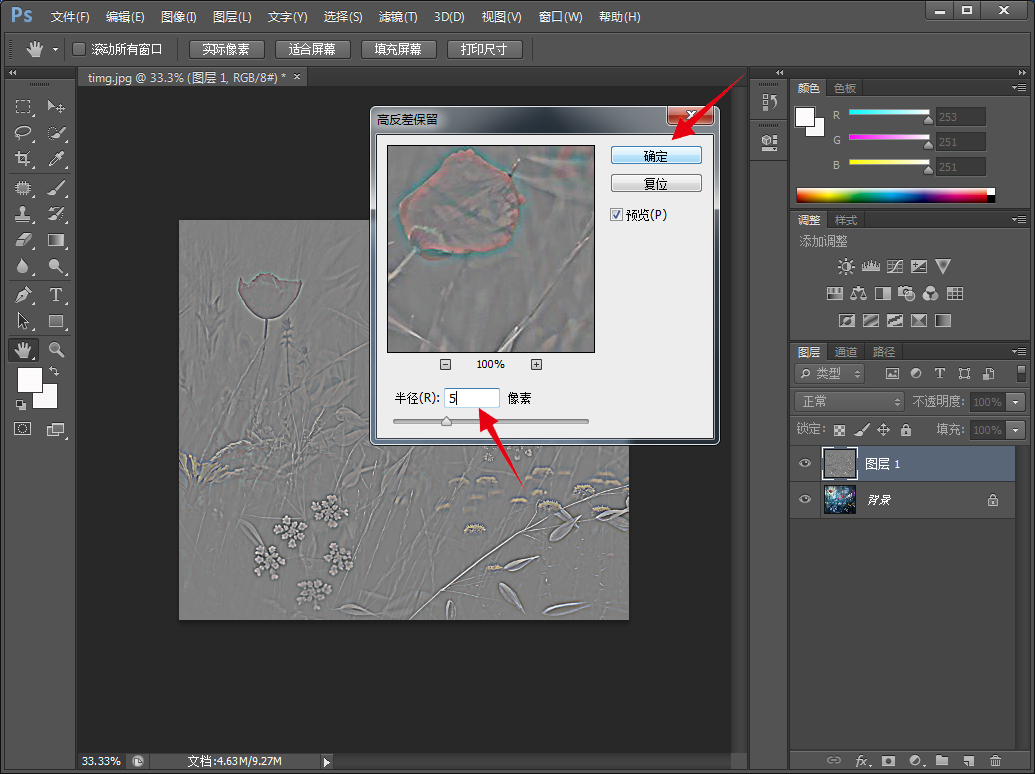Open status bar info arrow
Viewport: 1035px width, 774px height.
pos(327,761)
